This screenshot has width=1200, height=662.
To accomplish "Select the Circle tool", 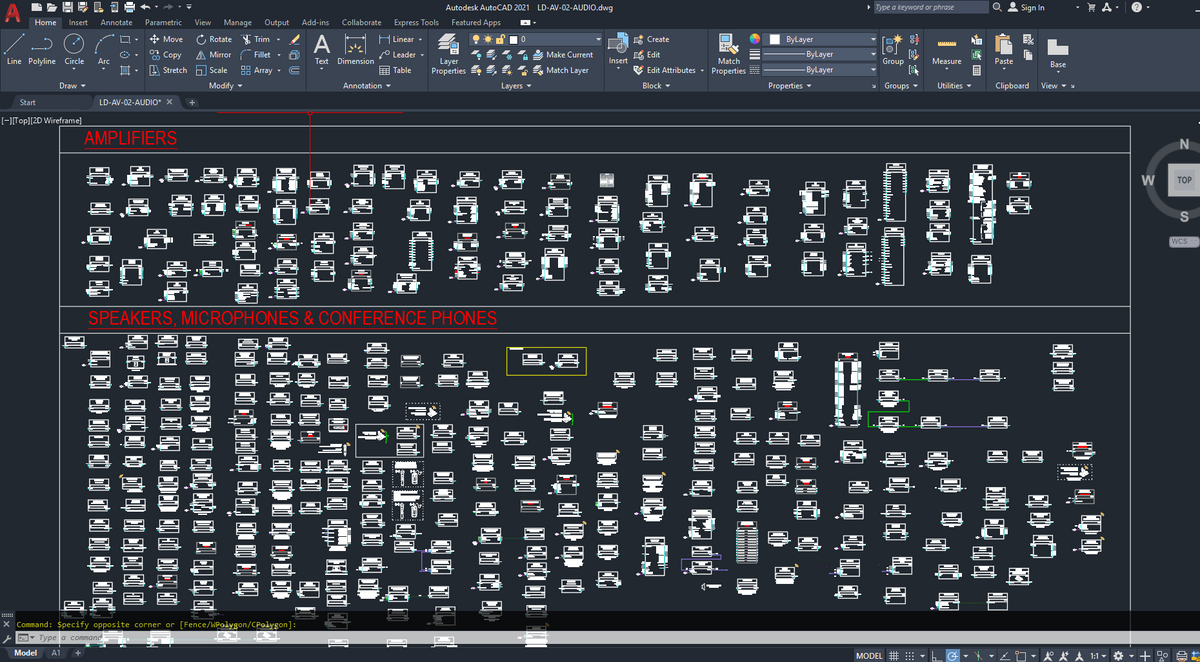I will pyautogui.click(x=74, y=50).
